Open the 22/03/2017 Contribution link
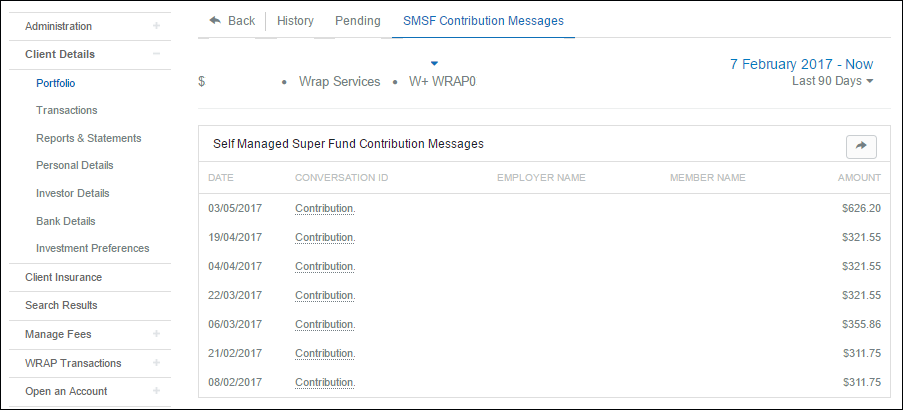This screenshot has height=410, width=903. [325, 295]
